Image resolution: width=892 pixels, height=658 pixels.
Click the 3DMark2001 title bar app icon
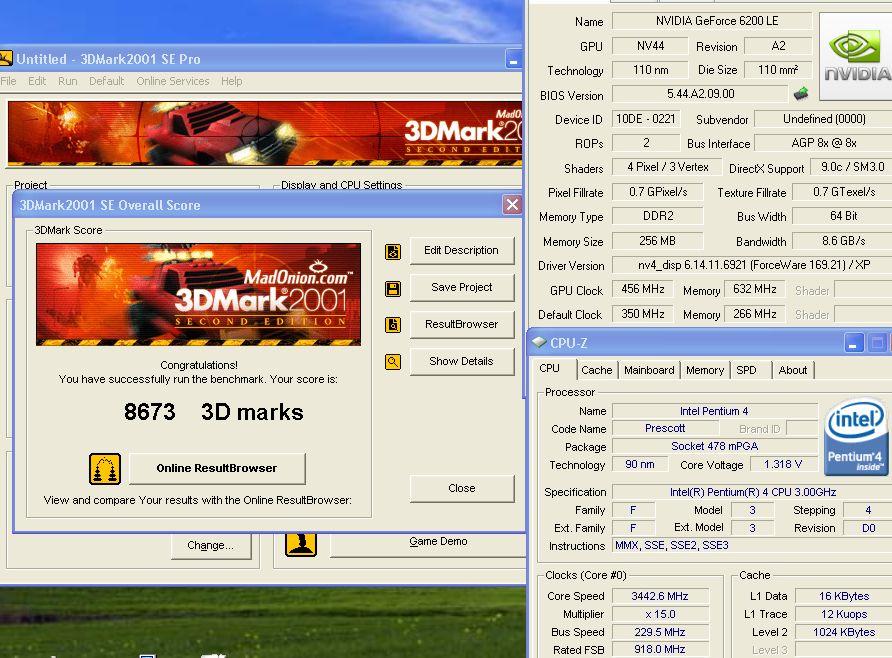point(6,58)
